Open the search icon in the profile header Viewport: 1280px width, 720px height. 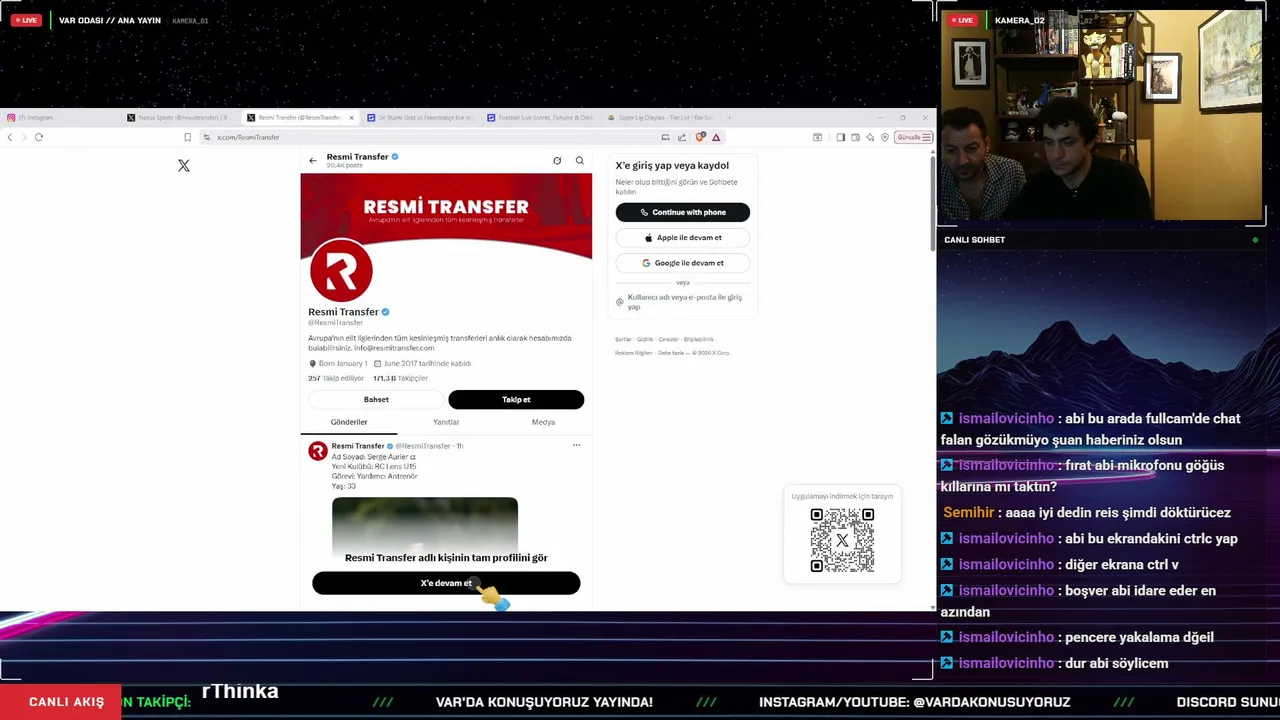click(579, 160)
